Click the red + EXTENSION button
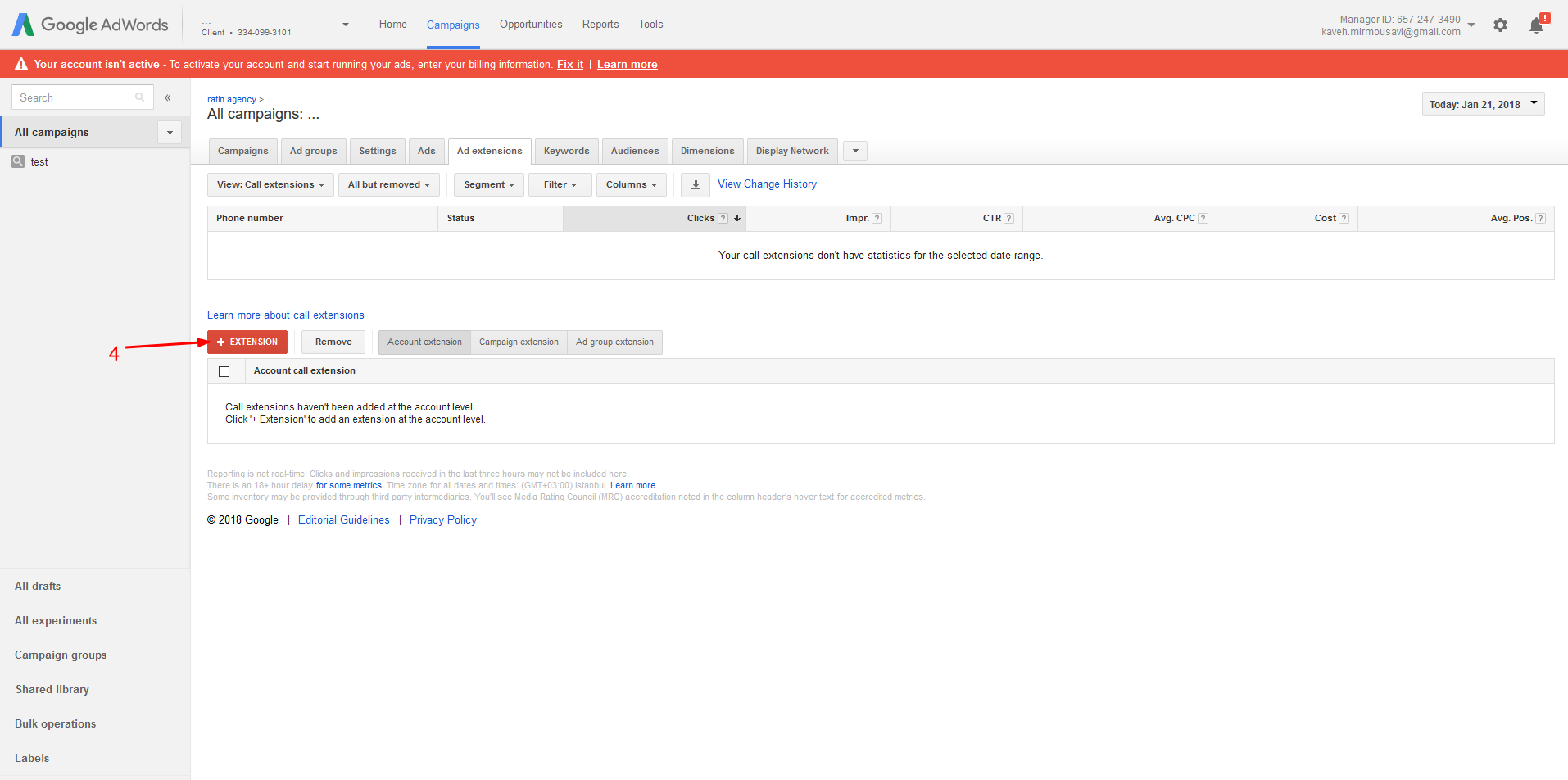The height and width of the screenshot is (780, 1568). click(x=247, y=342)
